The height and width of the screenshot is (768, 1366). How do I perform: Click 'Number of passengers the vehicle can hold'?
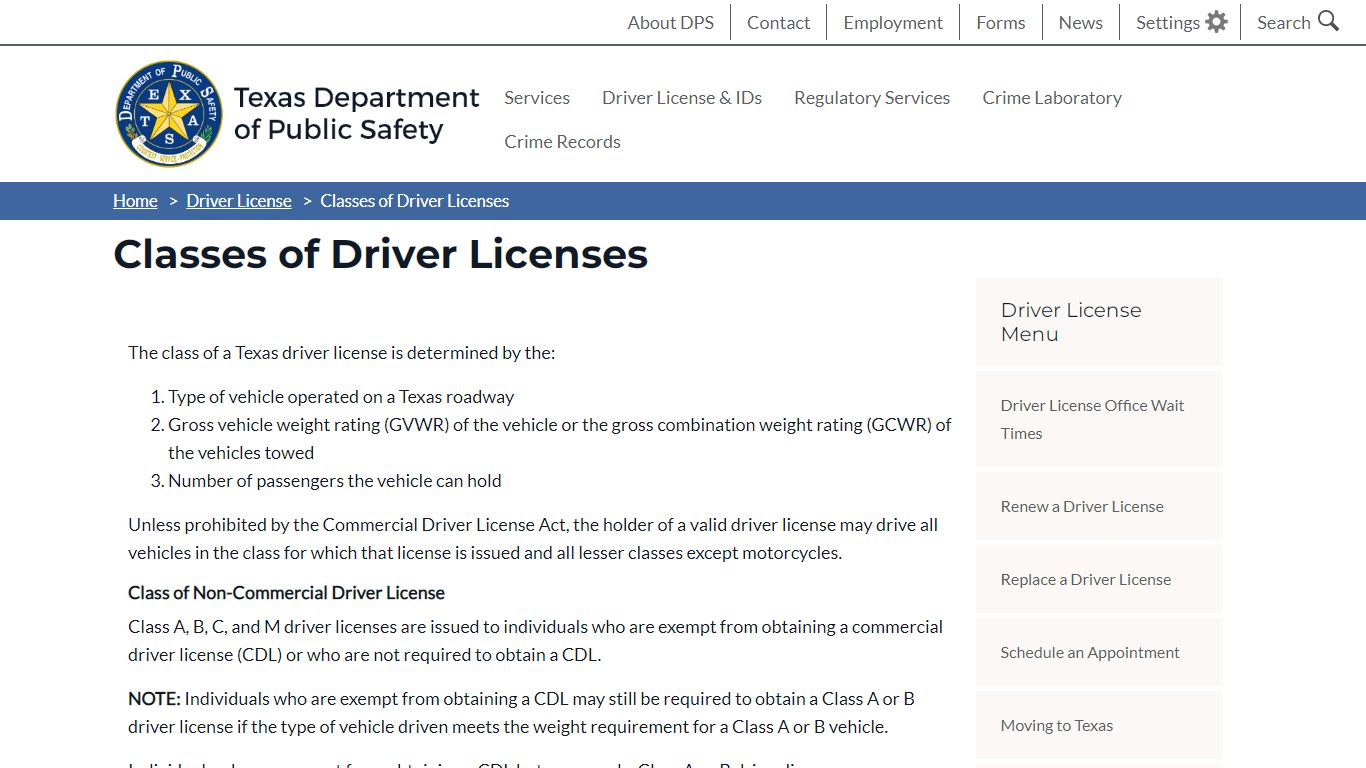[x=335, y=480]
